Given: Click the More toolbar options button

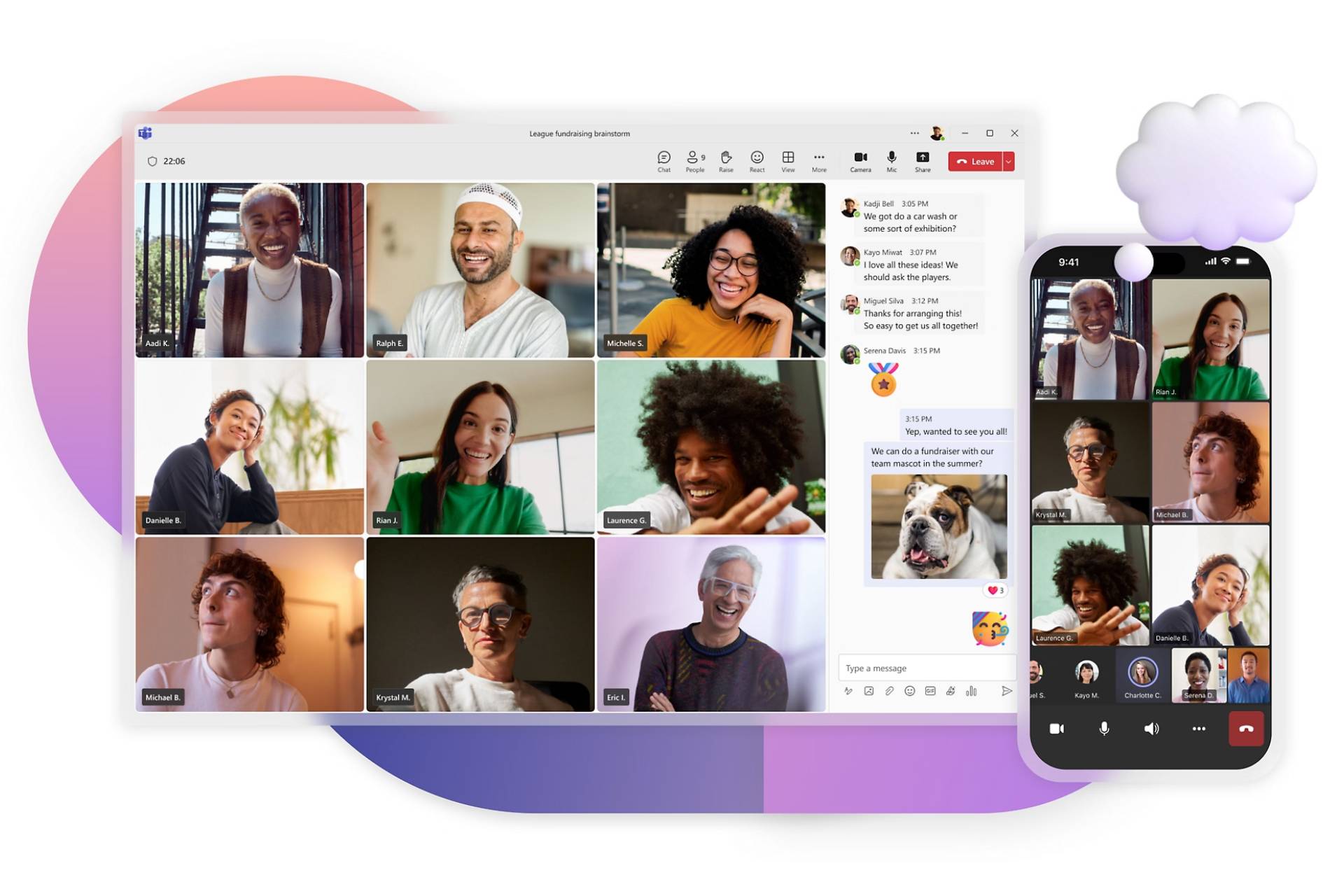Looking at the screenshot, I should click(x=819, y=160).
